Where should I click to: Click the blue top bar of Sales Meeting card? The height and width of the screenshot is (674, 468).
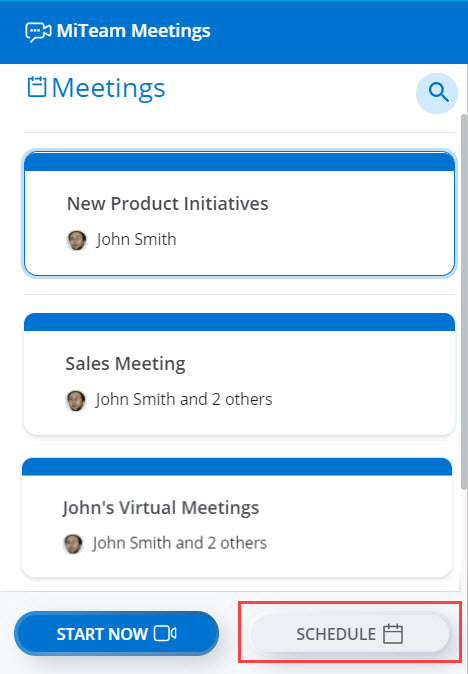[x=239, y=322]
